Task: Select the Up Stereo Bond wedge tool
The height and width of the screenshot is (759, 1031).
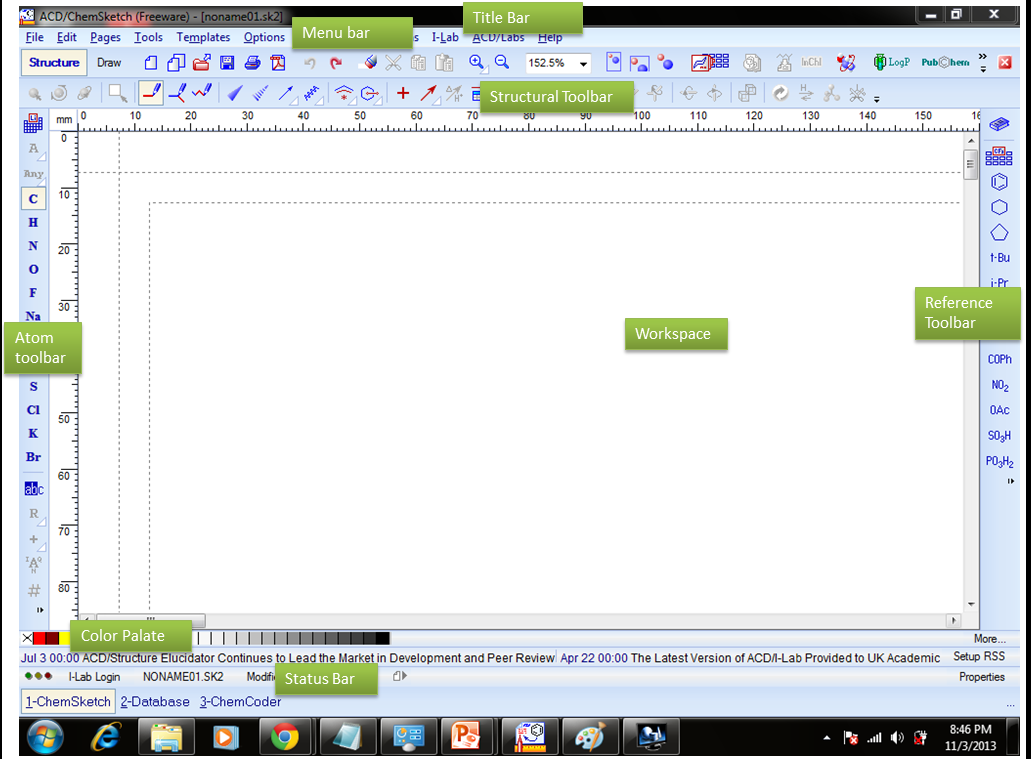Action: [234, 93]
